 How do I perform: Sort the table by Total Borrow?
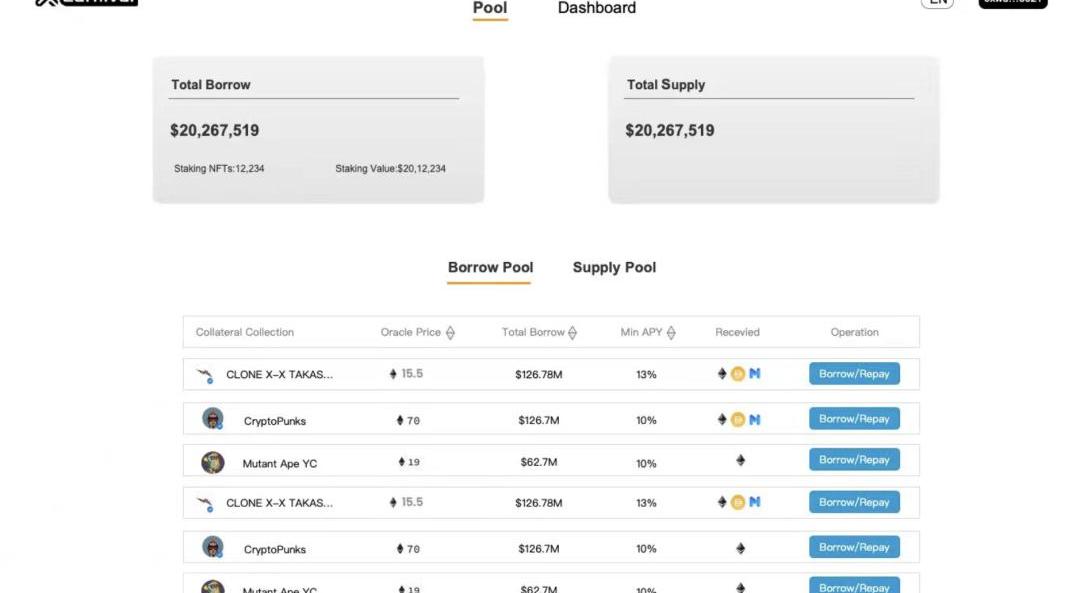click(x=572, y=333)
